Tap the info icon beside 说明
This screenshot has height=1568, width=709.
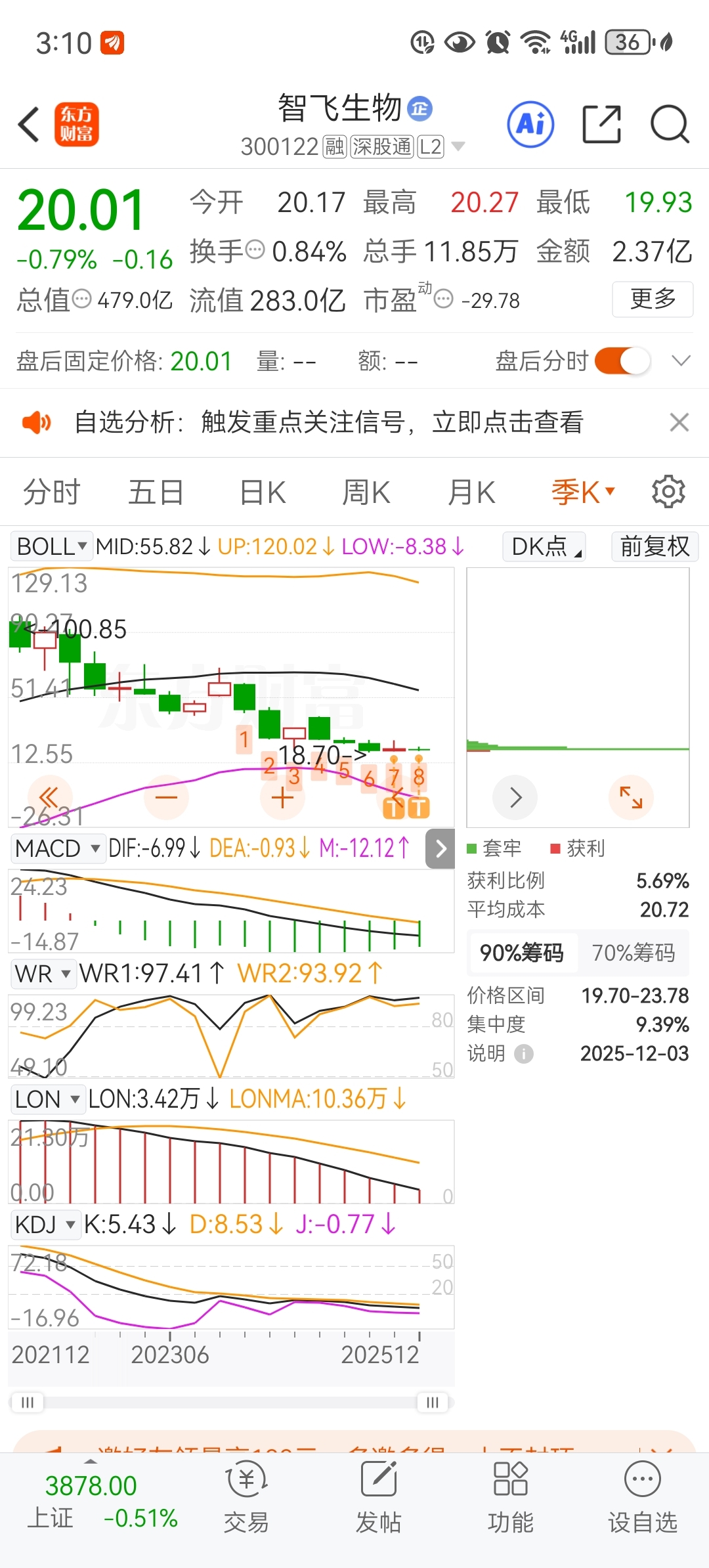(x=523, y=1054)
